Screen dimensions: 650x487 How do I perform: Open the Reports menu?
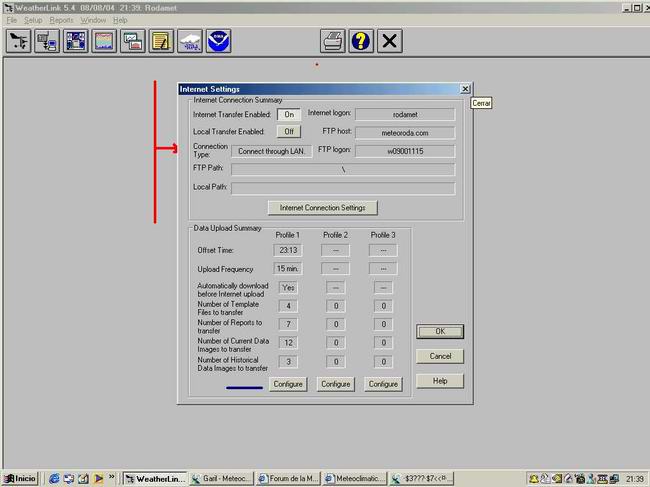click(61, 20)
